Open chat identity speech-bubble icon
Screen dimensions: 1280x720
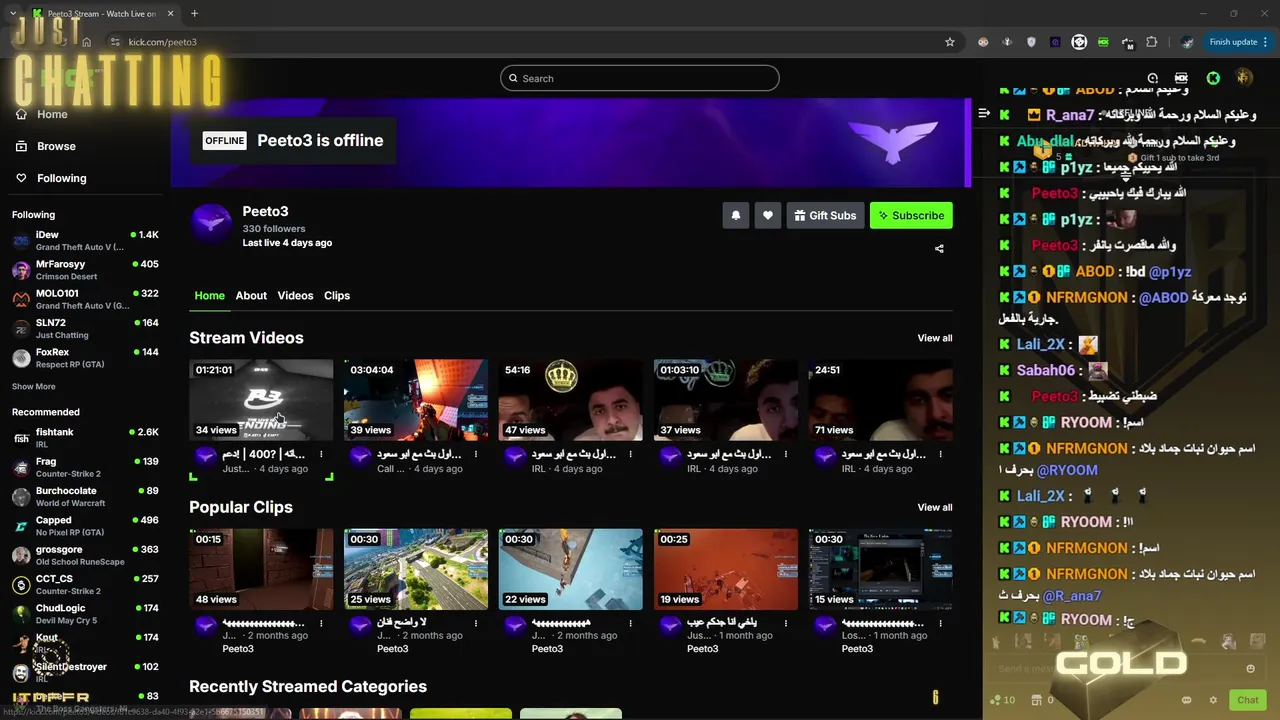tap(1187, 700)
